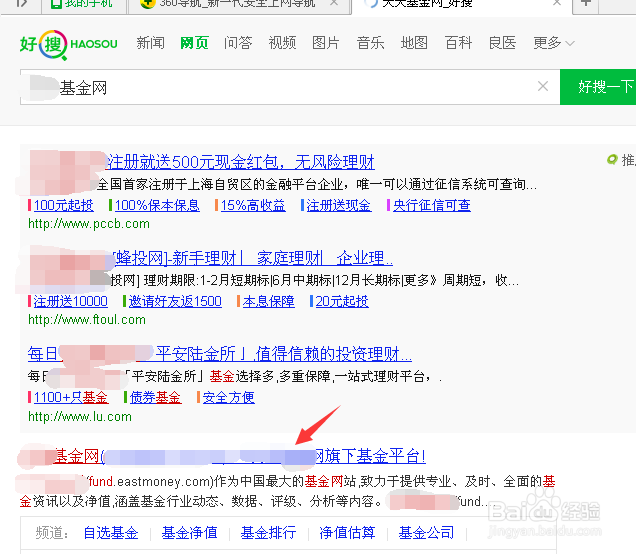636x554 pixels.
Task: Switch to 图片 search
Action: pos(326,43)
